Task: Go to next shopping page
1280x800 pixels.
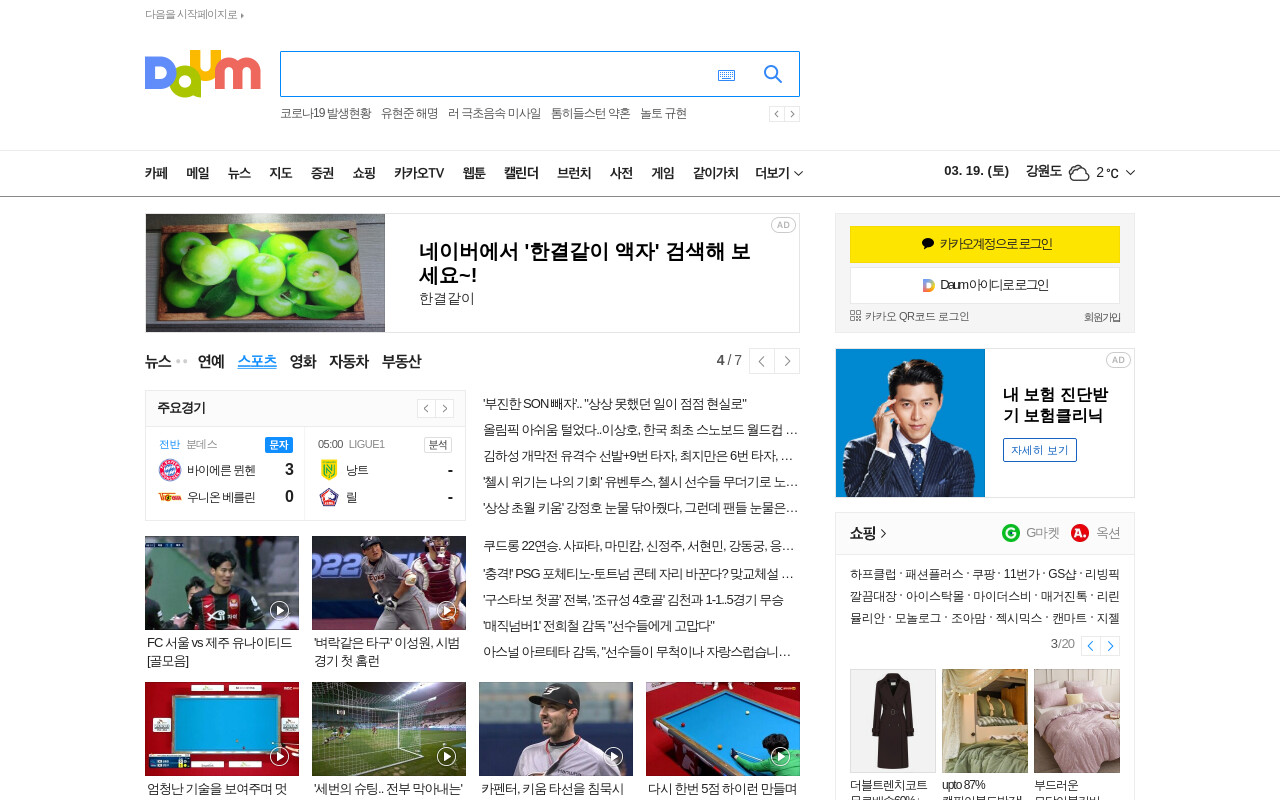Action: coord(1110,645)
